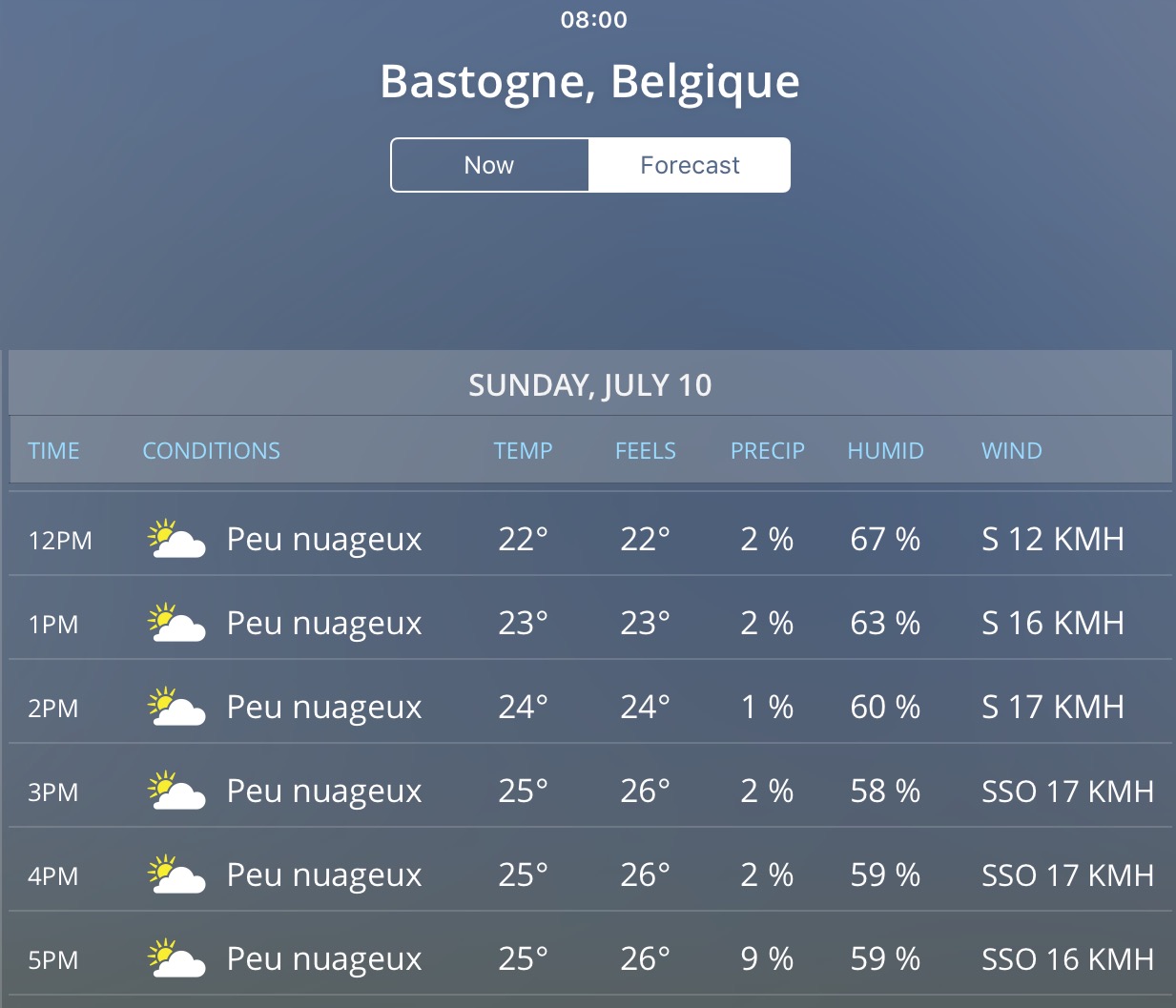
Task: Select the 12PM forecast row time
Action: [60, 541]
